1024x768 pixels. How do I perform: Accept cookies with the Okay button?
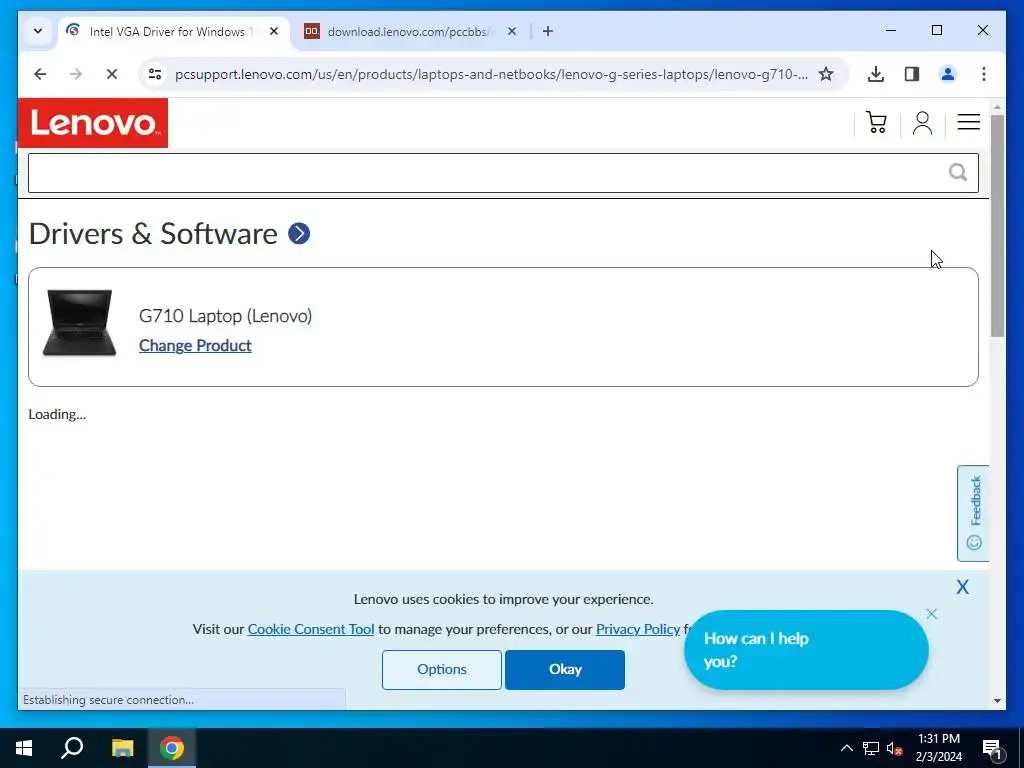pos(565,669)
